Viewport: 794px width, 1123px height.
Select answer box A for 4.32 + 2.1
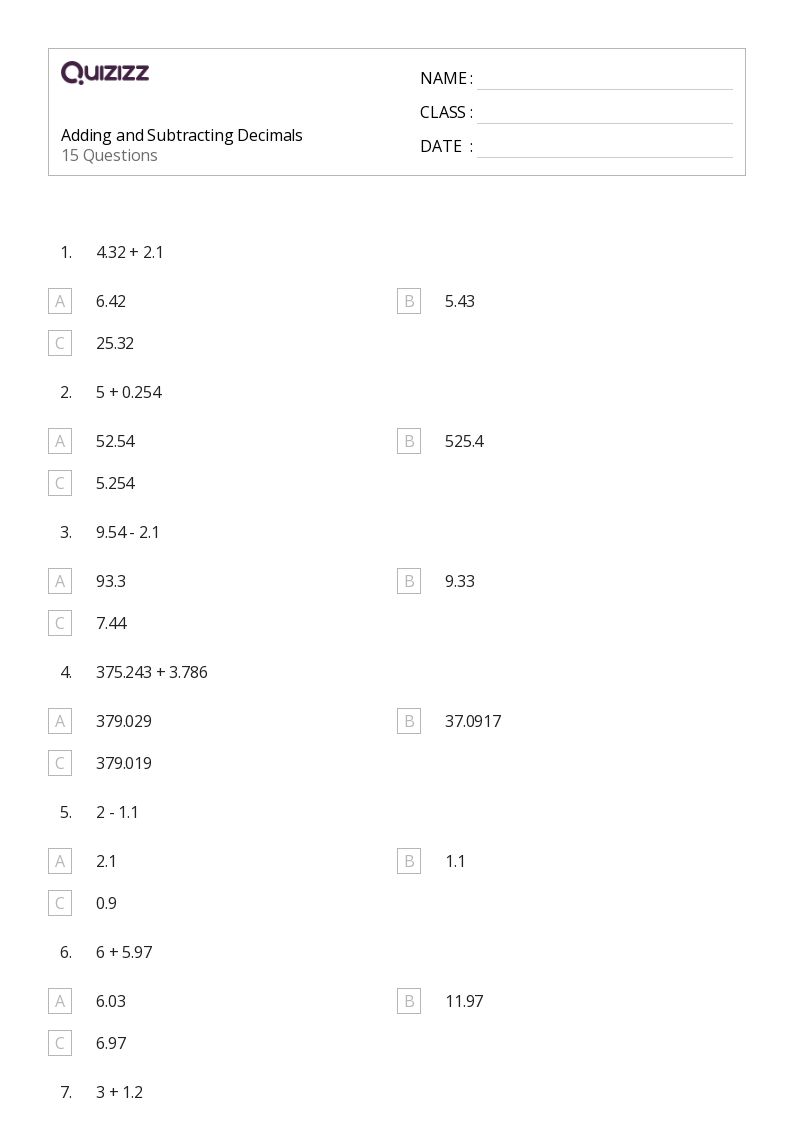60,302
